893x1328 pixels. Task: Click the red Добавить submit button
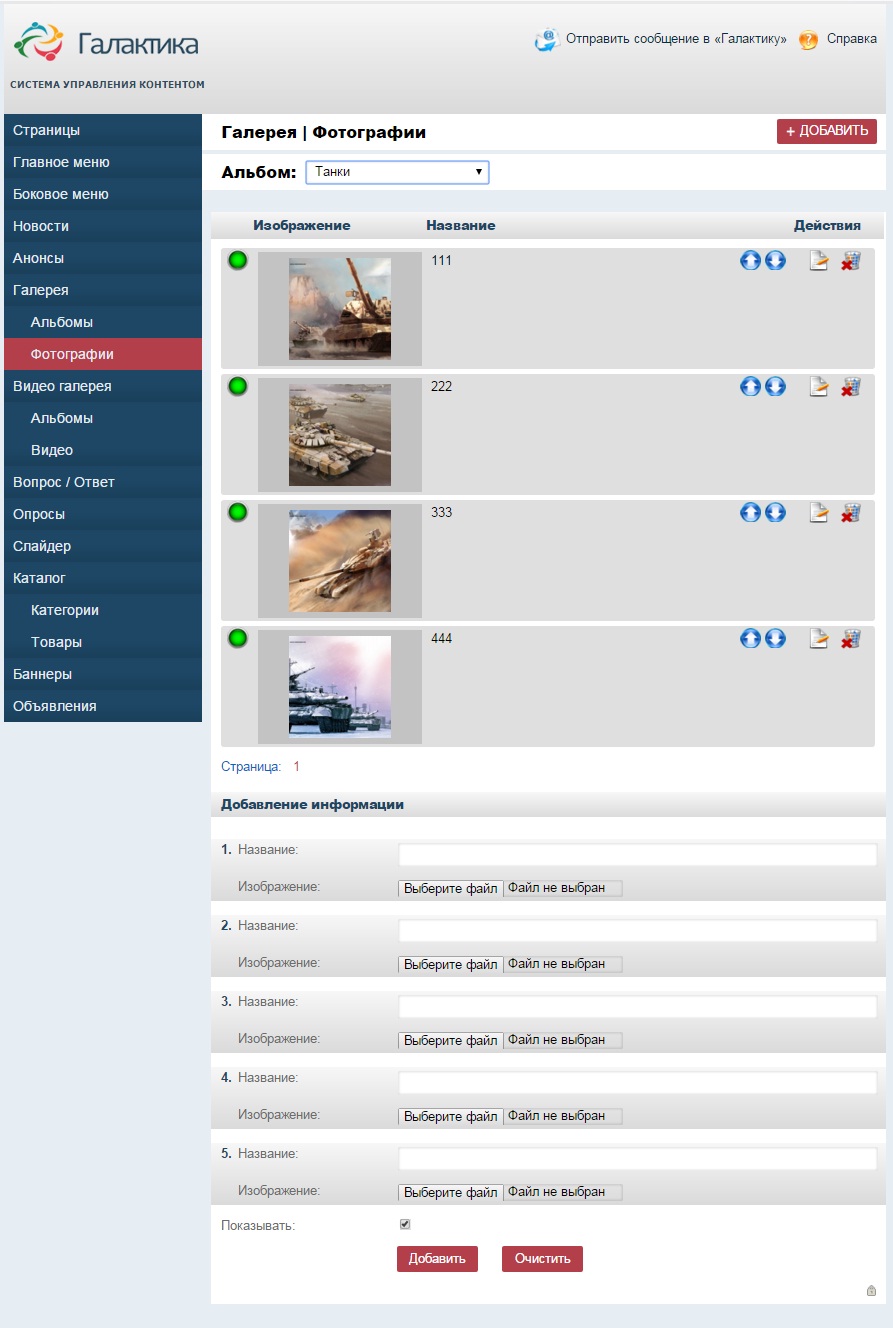point(437,1259)
